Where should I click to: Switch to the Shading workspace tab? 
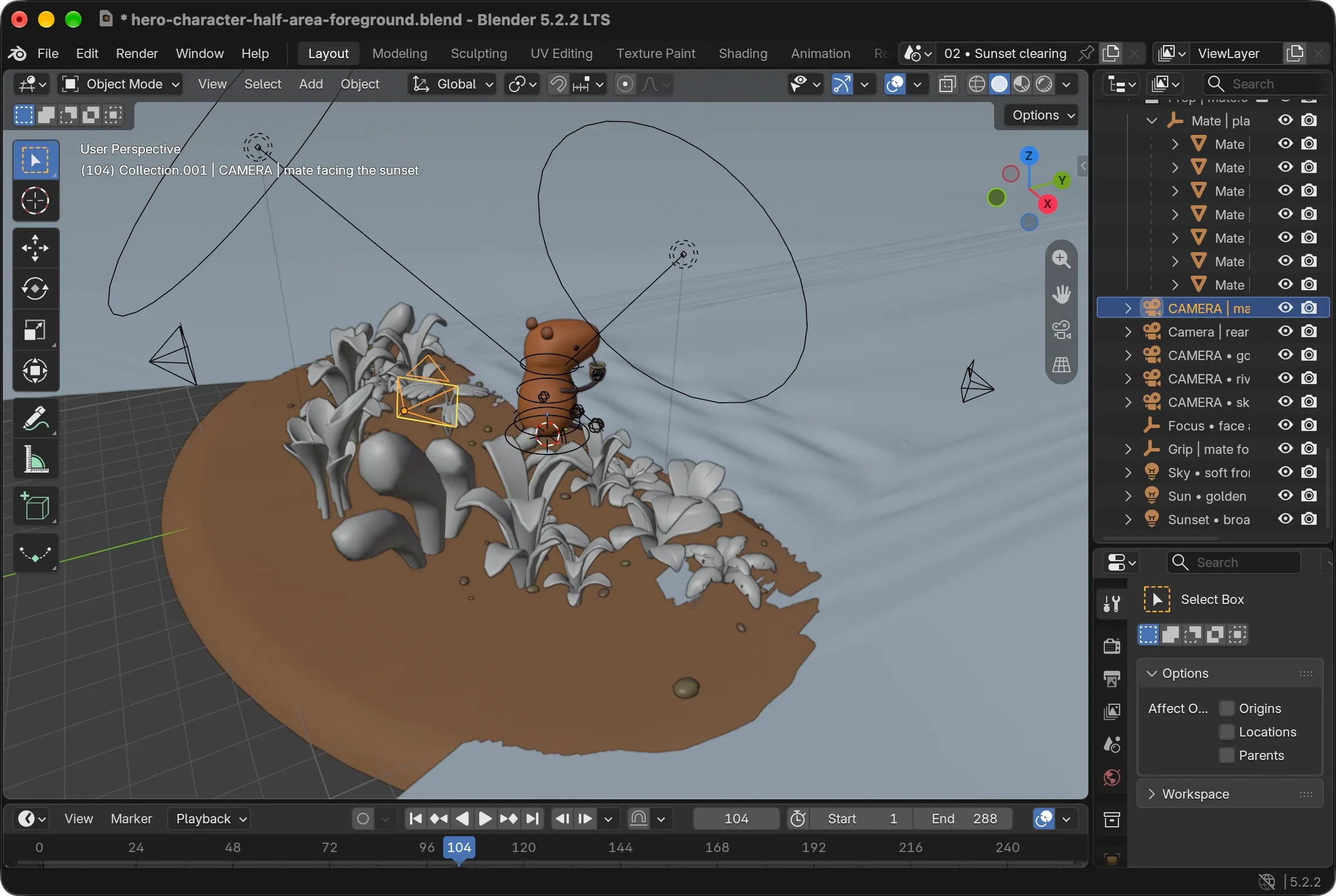point(742,53)
